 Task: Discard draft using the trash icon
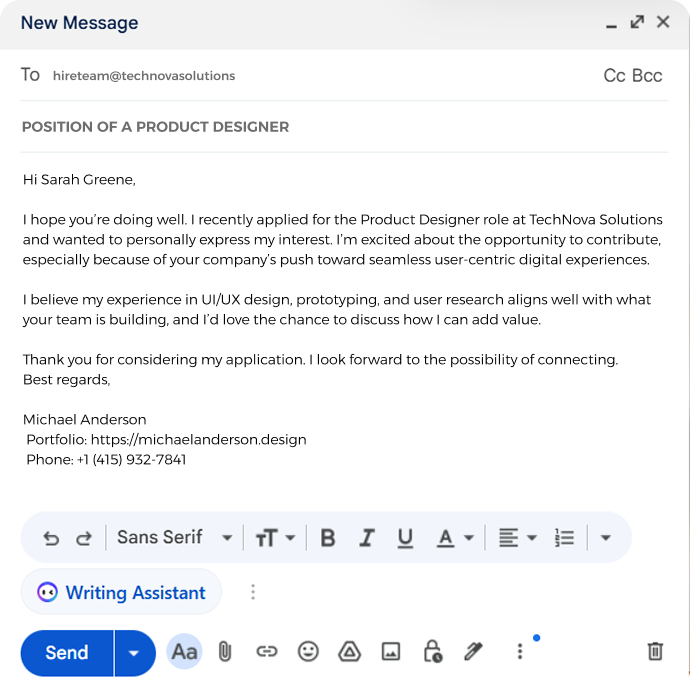tap(655, 651)
